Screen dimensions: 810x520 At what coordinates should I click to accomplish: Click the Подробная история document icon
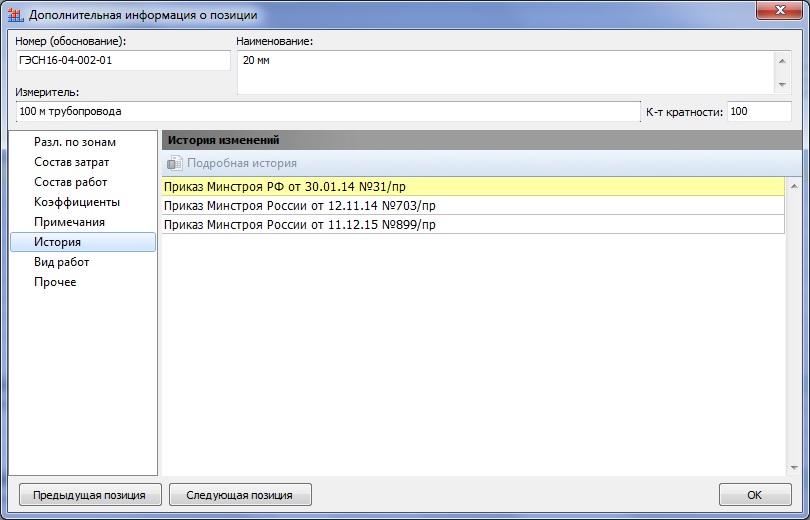pyautogui.click(x=174, y=163)
